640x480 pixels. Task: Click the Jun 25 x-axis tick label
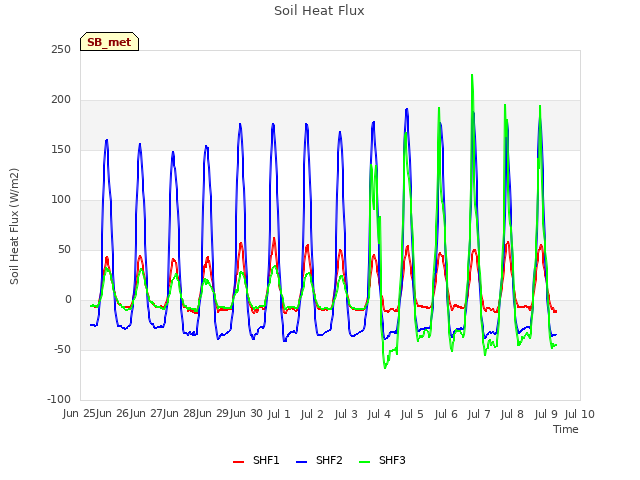tap(79, 413)
